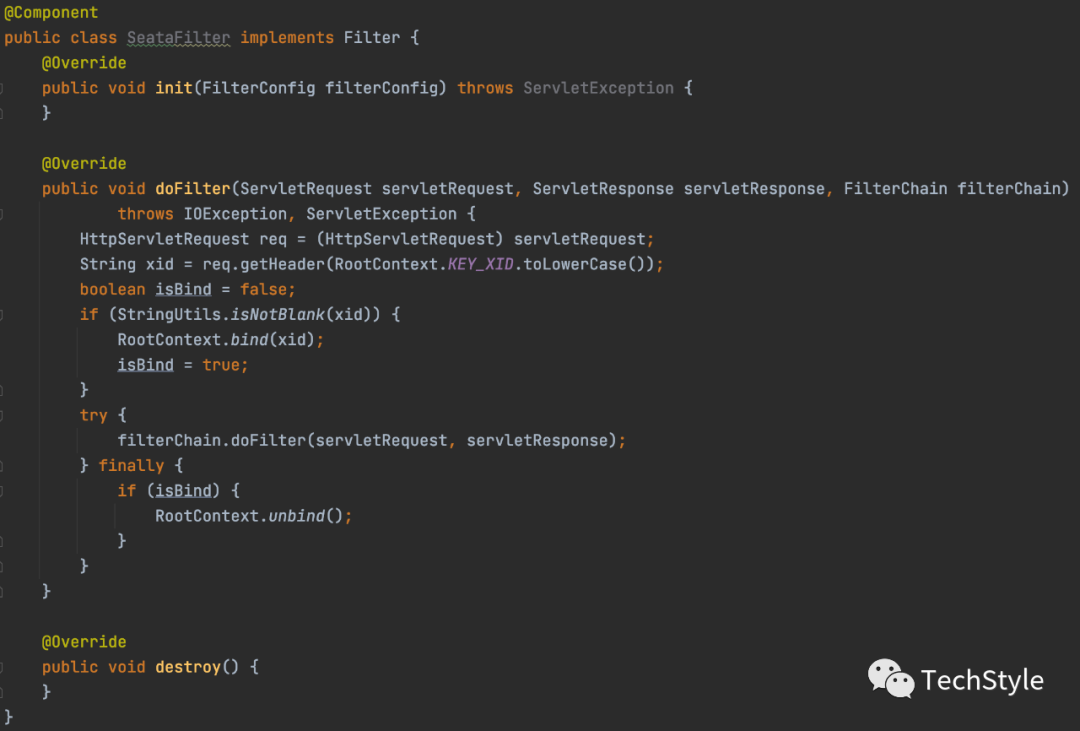
Task: Click the @Component annotation
Action: [52, 12]
